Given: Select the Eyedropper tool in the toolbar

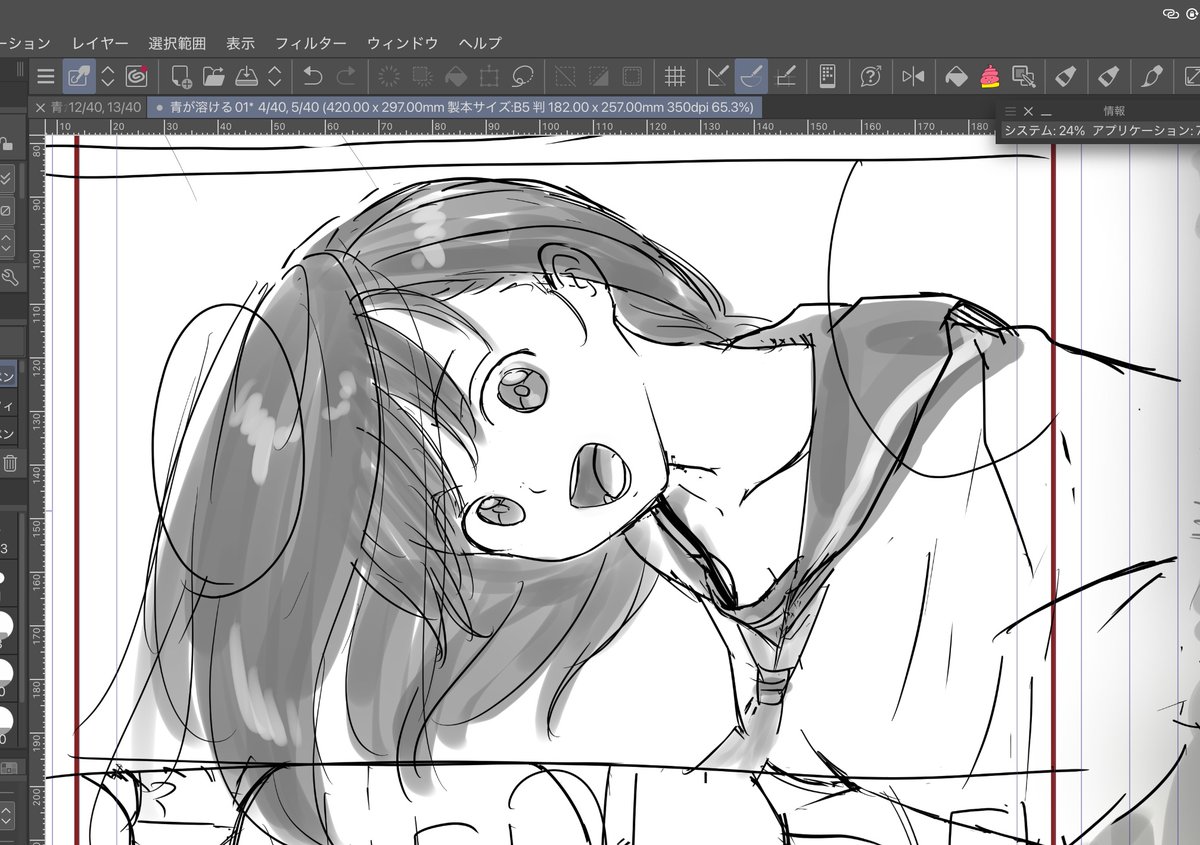Looking at the screenshot, I should [x=77, y=76].
